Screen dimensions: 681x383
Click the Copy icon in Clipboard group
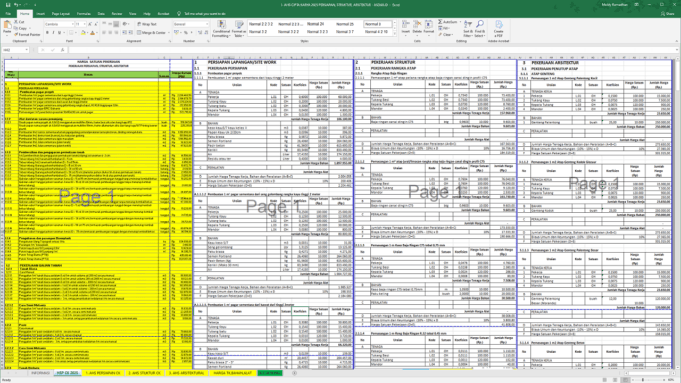point(17,28)
